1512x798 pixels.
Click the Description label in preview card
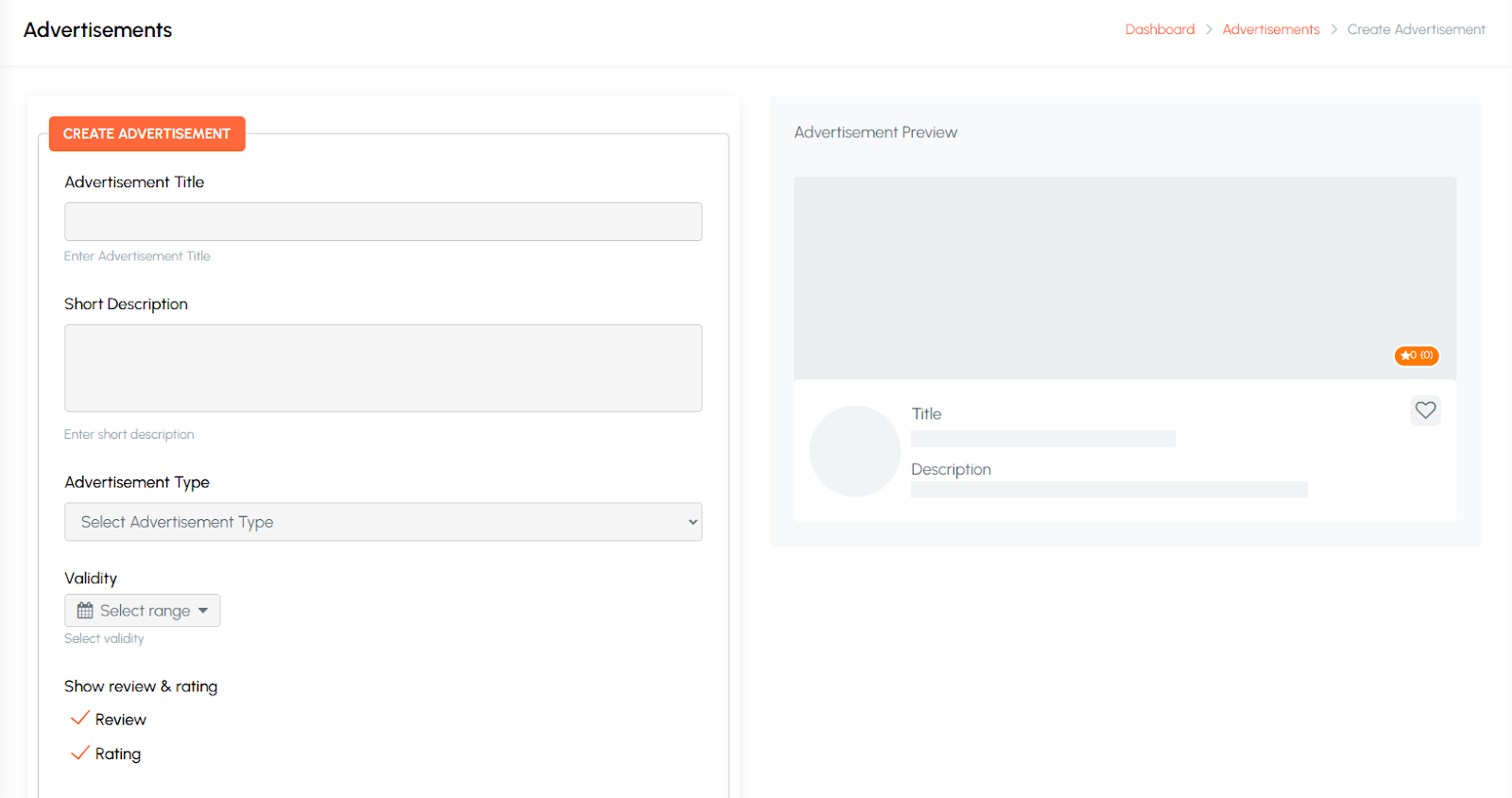pos(951,470)
